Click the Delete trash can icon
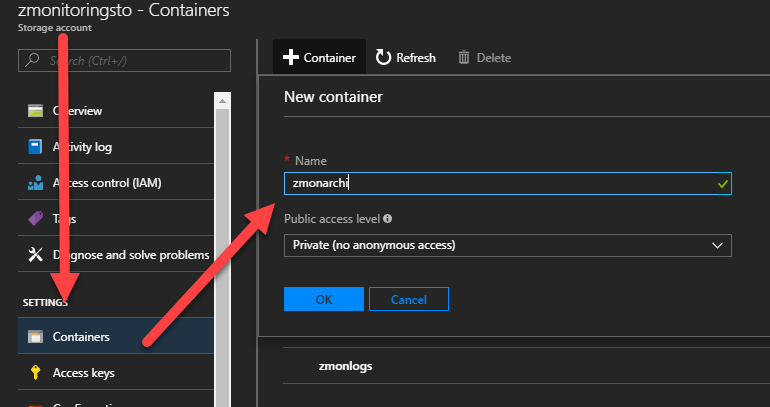770x407 pixels. tap(464, 58)
